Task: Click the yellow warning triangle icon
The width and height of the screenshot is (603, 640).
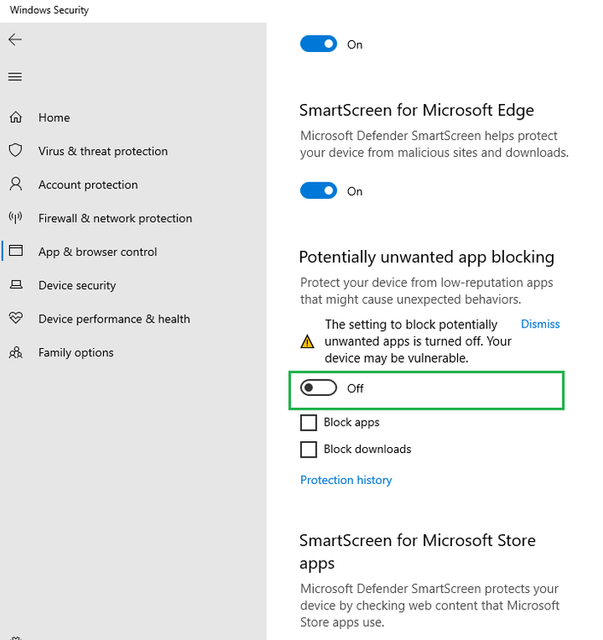Action: (x=307, y=341)
